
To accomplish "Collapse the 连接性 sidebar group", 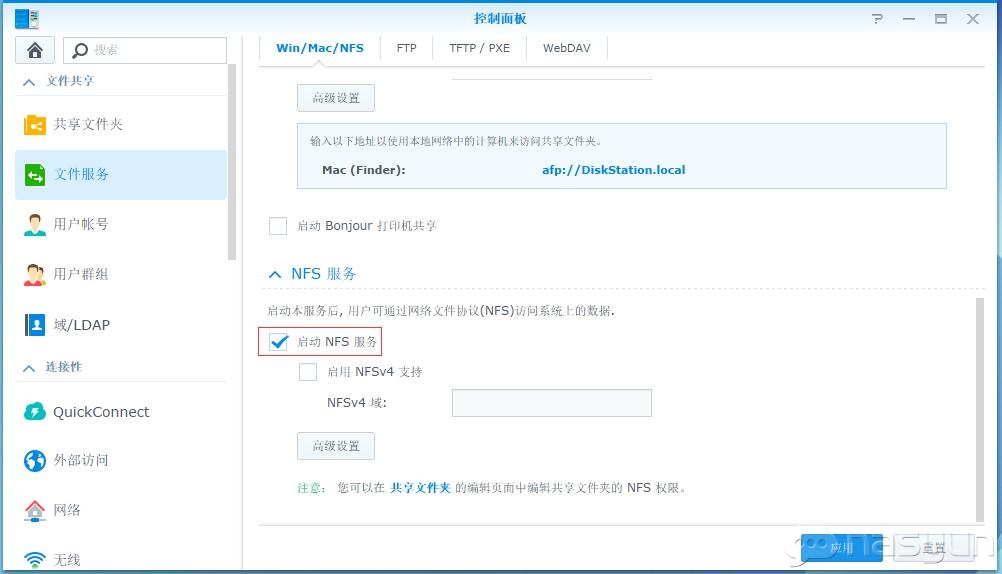I will tap(29, 368).
